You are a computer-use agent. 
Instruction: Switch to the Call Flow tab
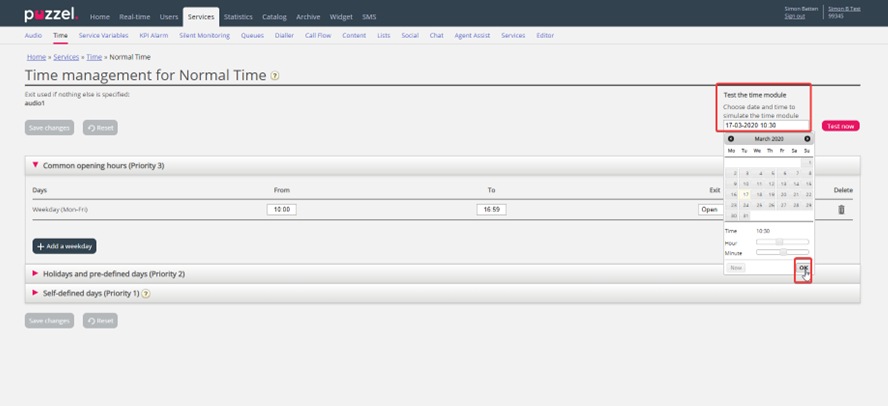[318, 36]
